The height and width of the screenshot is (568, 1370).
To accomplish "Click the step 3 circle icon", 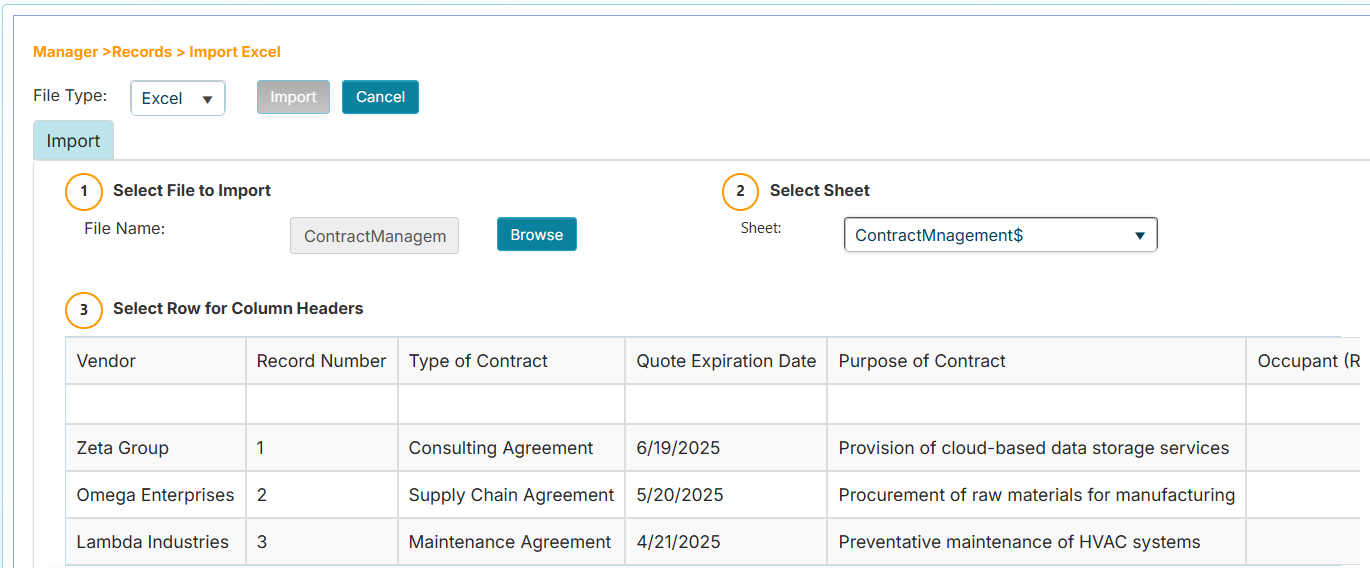I will coord(84,310).
